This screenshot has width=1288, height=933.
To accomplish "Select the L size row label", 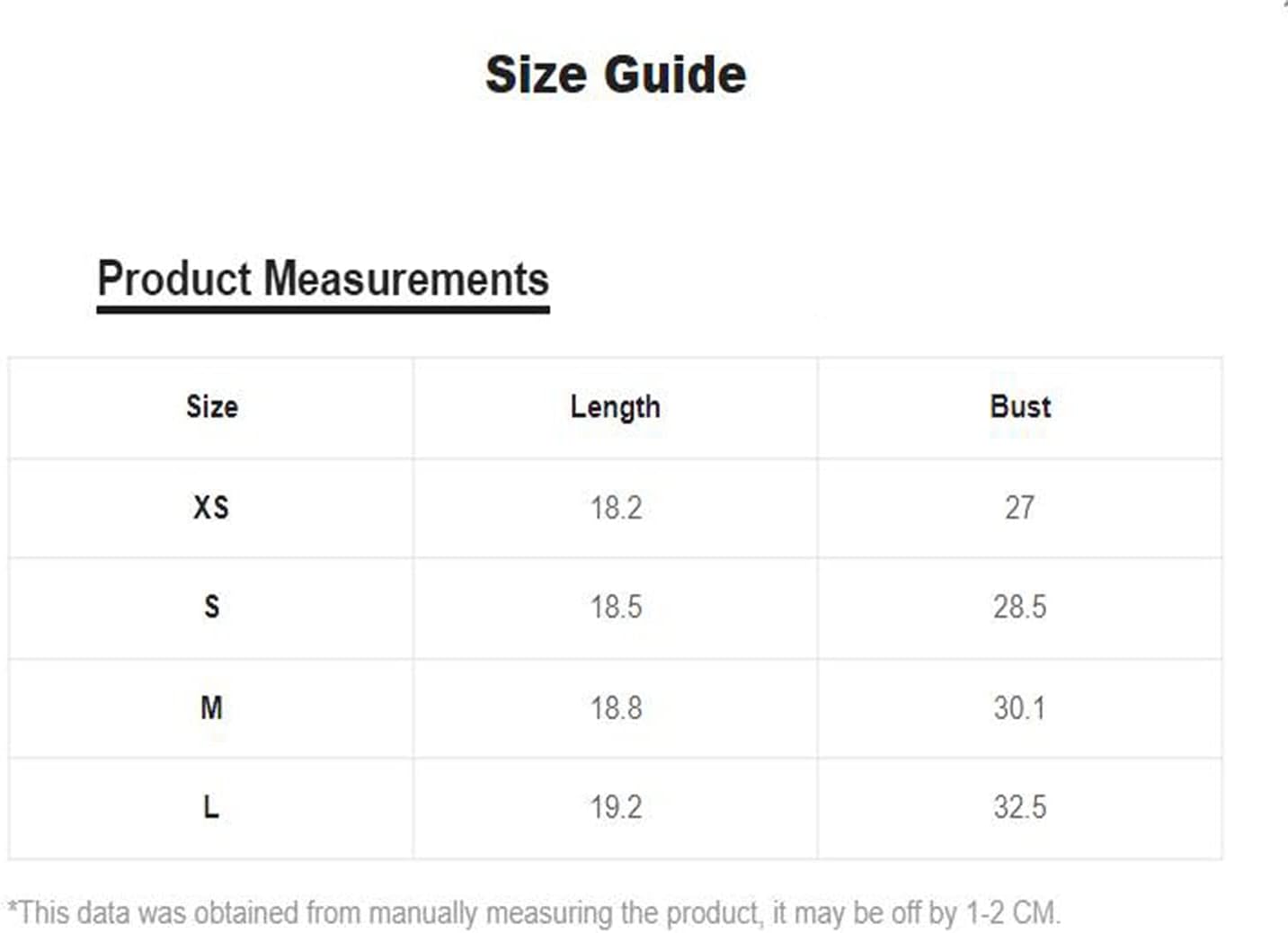I will point(211,807).
